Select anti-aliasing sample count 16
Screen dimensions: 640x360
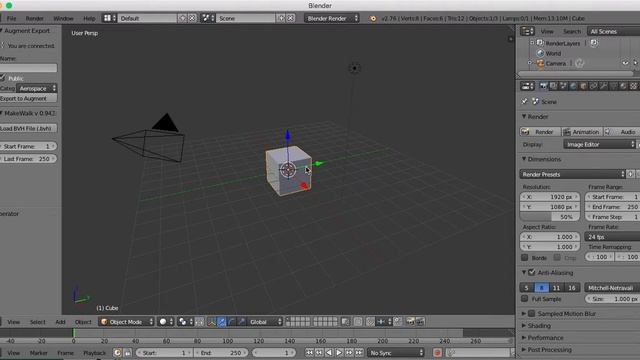(x=572, y=288)
